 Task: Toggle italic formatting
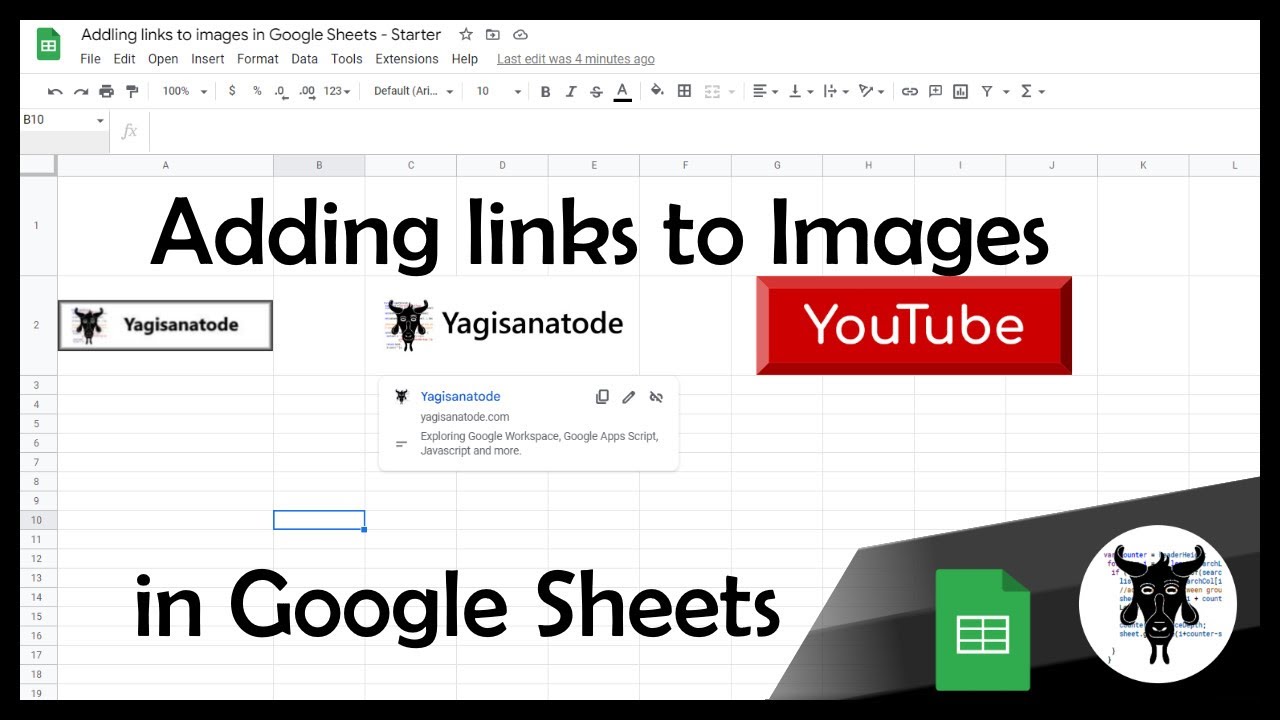(571, 91)
